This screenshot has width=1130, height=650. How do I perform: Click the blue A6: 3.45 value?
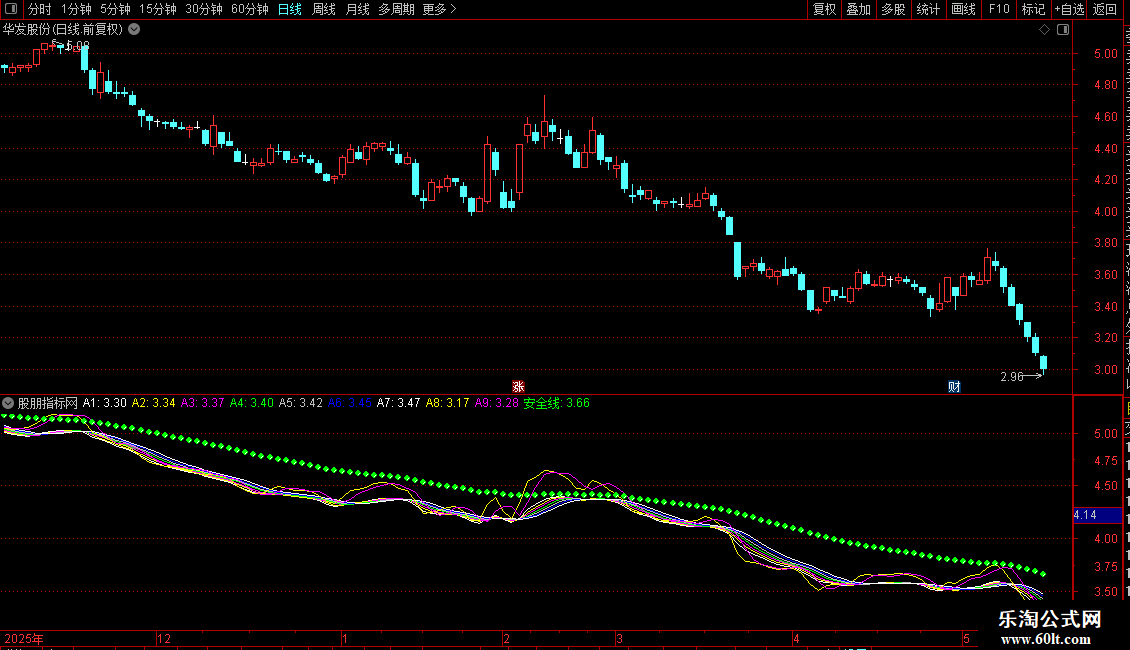pos(350,403)
